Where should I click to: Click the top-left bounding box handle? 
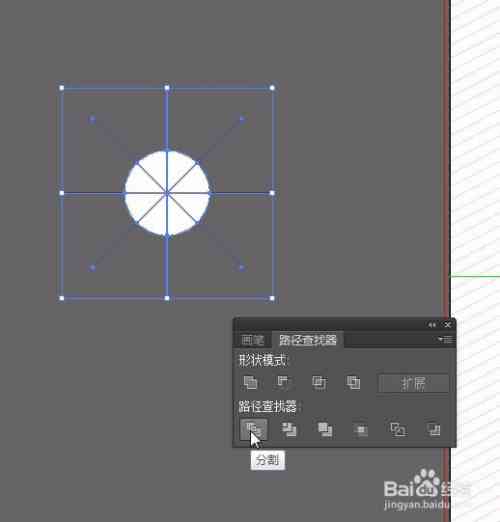click(62, 88)
